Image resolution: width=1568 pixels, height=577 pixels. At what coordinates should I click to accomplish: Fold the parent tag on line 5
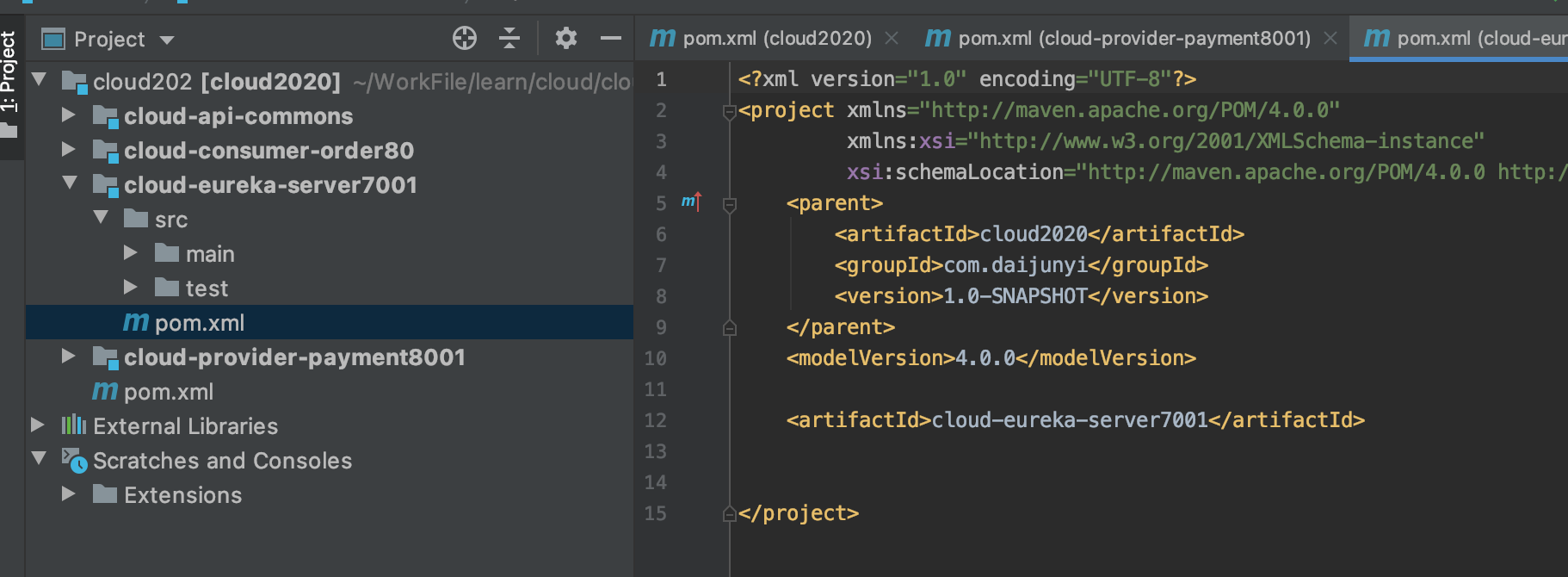(x=730, y=204)
